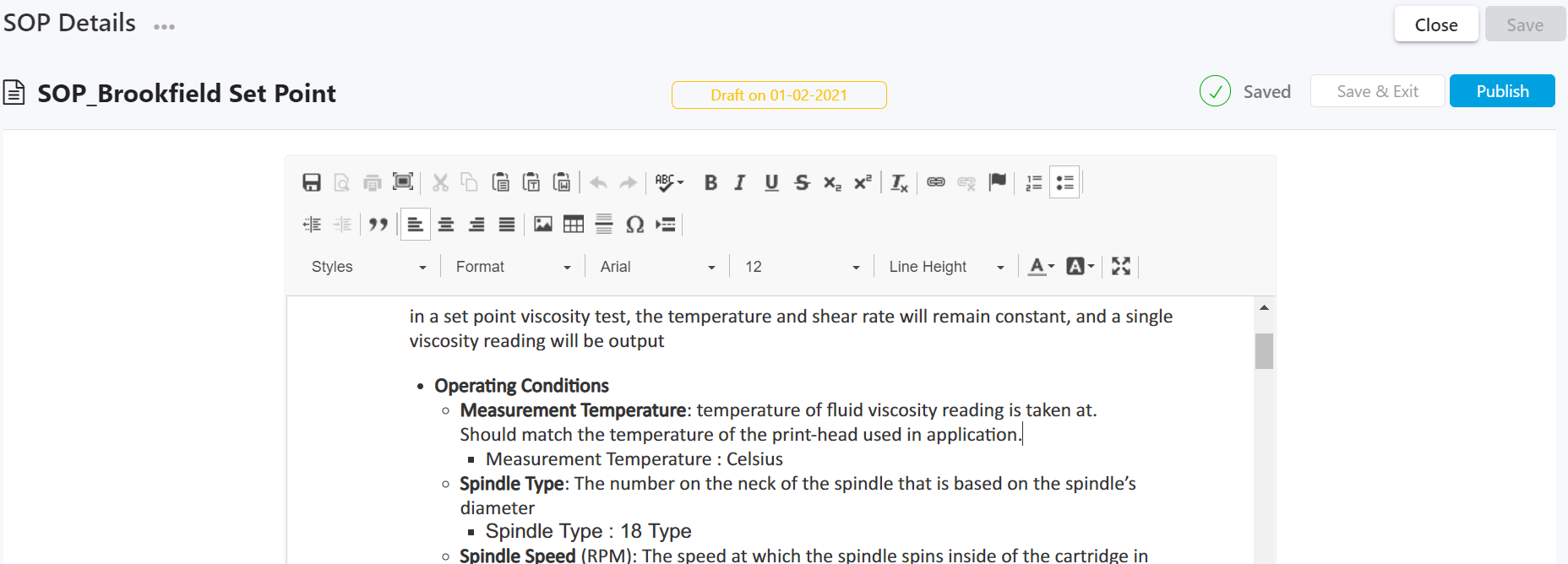Screen dimensions: 1568x564
Task: Toggle bulleted list button
Action: (1064, 182)
